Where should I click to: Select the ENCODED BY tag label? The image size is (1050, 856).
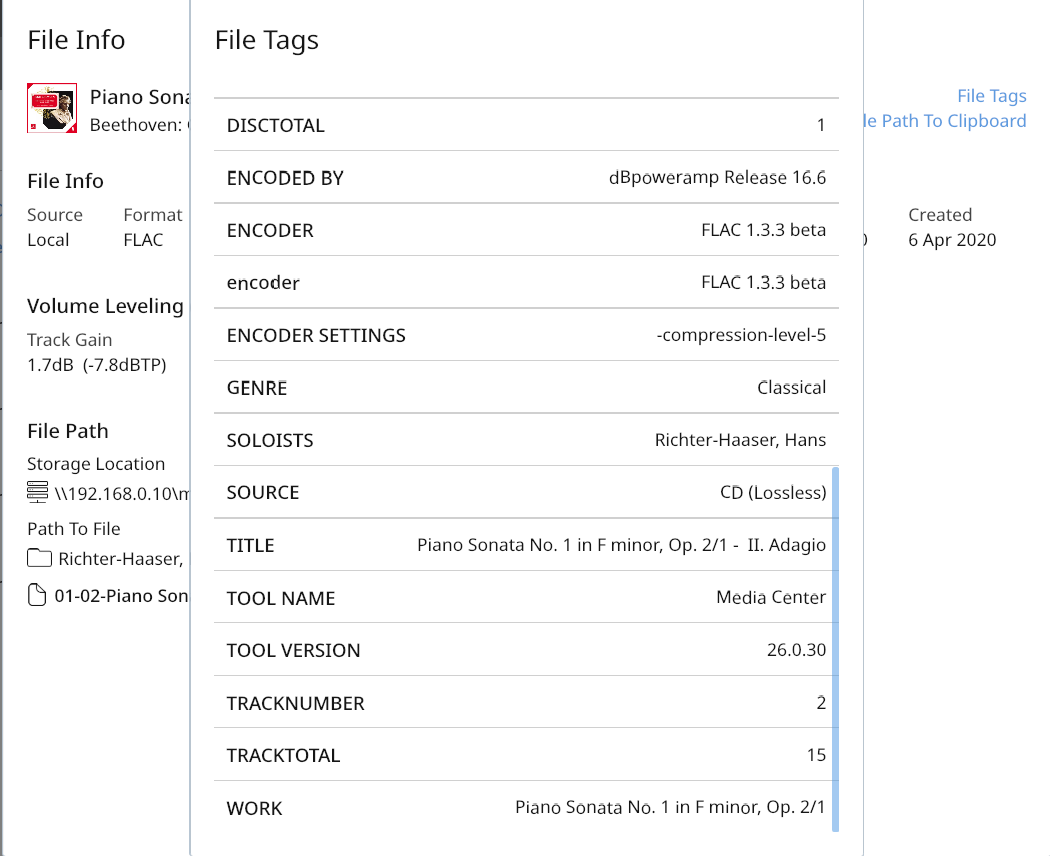tap(285, 178)
